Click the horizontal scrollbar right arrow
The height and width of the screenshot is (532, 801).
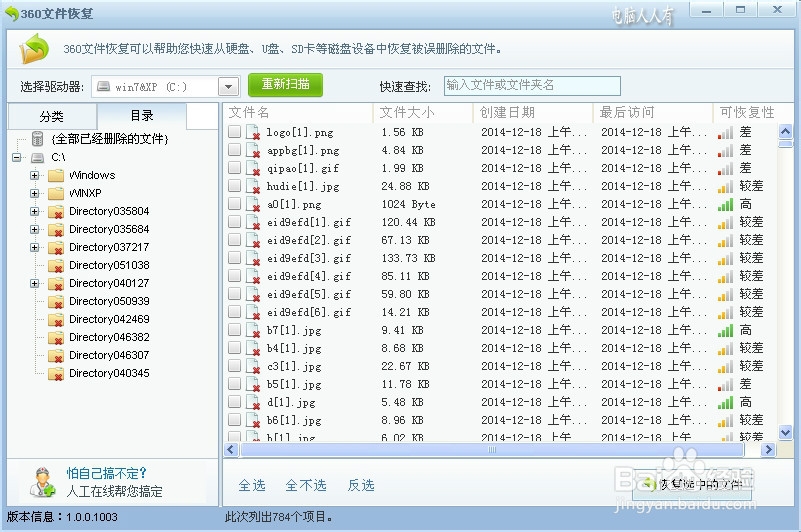pyautogui.click(x=768, y=450)
